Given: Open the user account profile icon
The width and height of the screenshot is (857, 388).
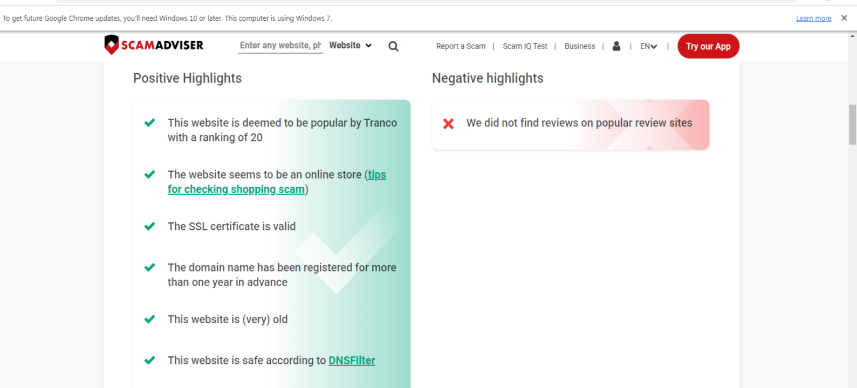Looking at the screenshot, I should click(x=617, y=46).
